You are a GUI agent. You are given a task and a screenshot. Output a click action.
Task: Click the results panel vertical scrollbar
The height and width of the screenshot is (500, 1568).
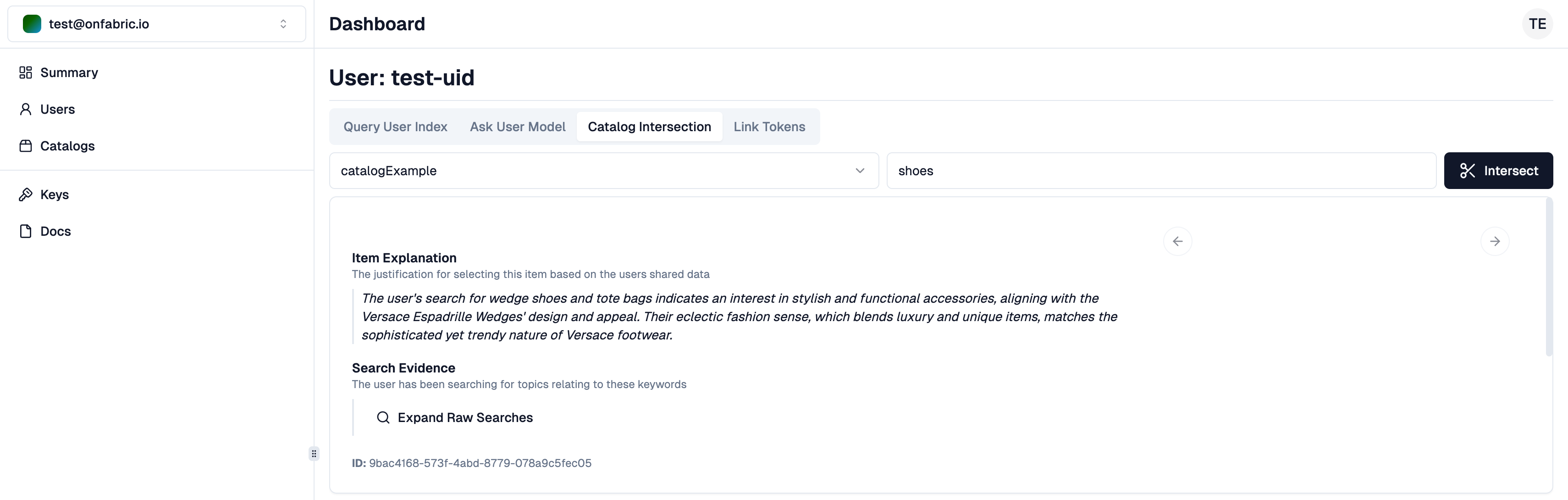[x=1549, y=277]
